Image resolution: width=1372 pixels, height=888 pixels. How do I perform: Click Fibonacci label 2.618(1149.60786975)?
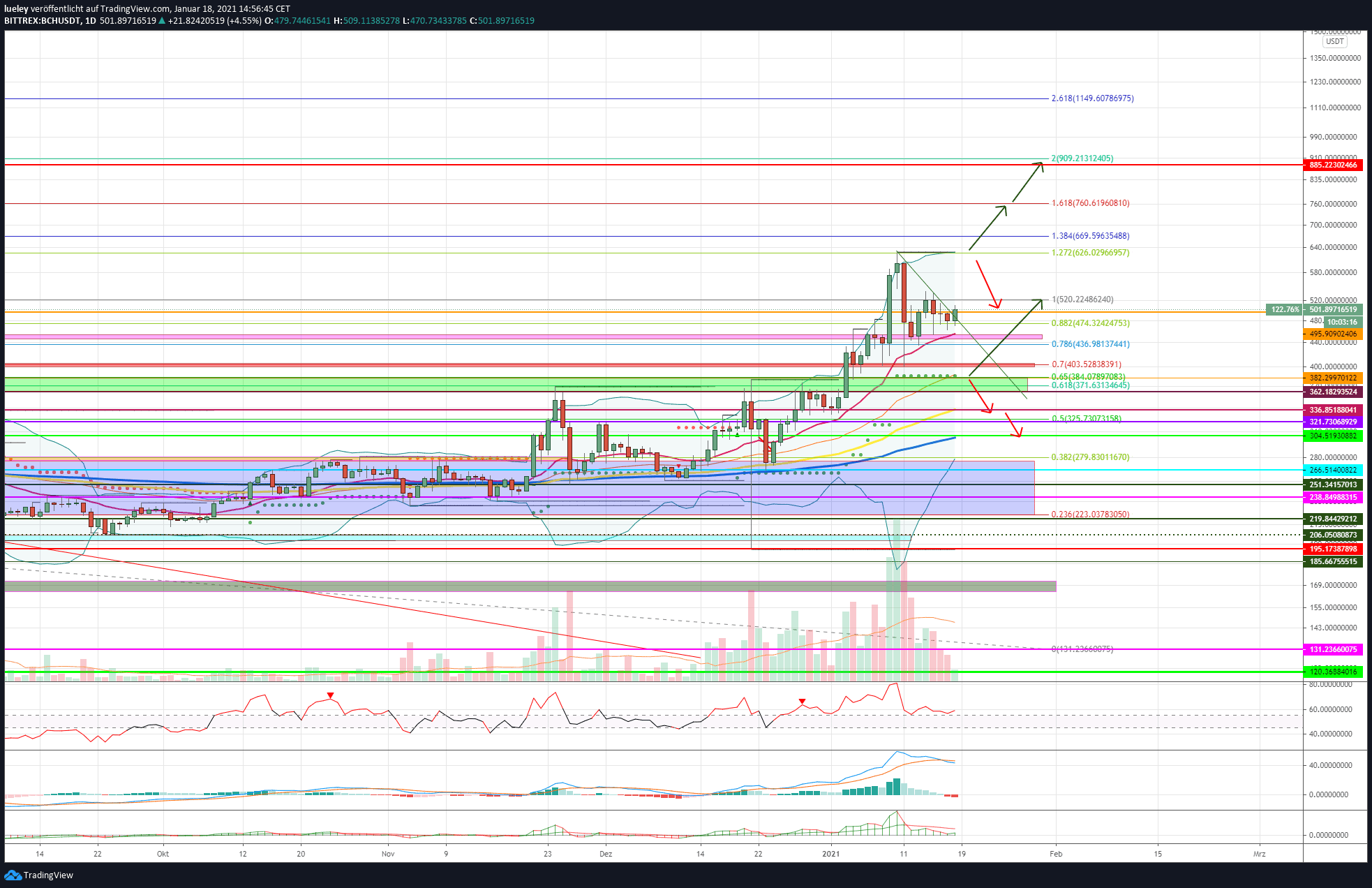[x=1092, y=98]
